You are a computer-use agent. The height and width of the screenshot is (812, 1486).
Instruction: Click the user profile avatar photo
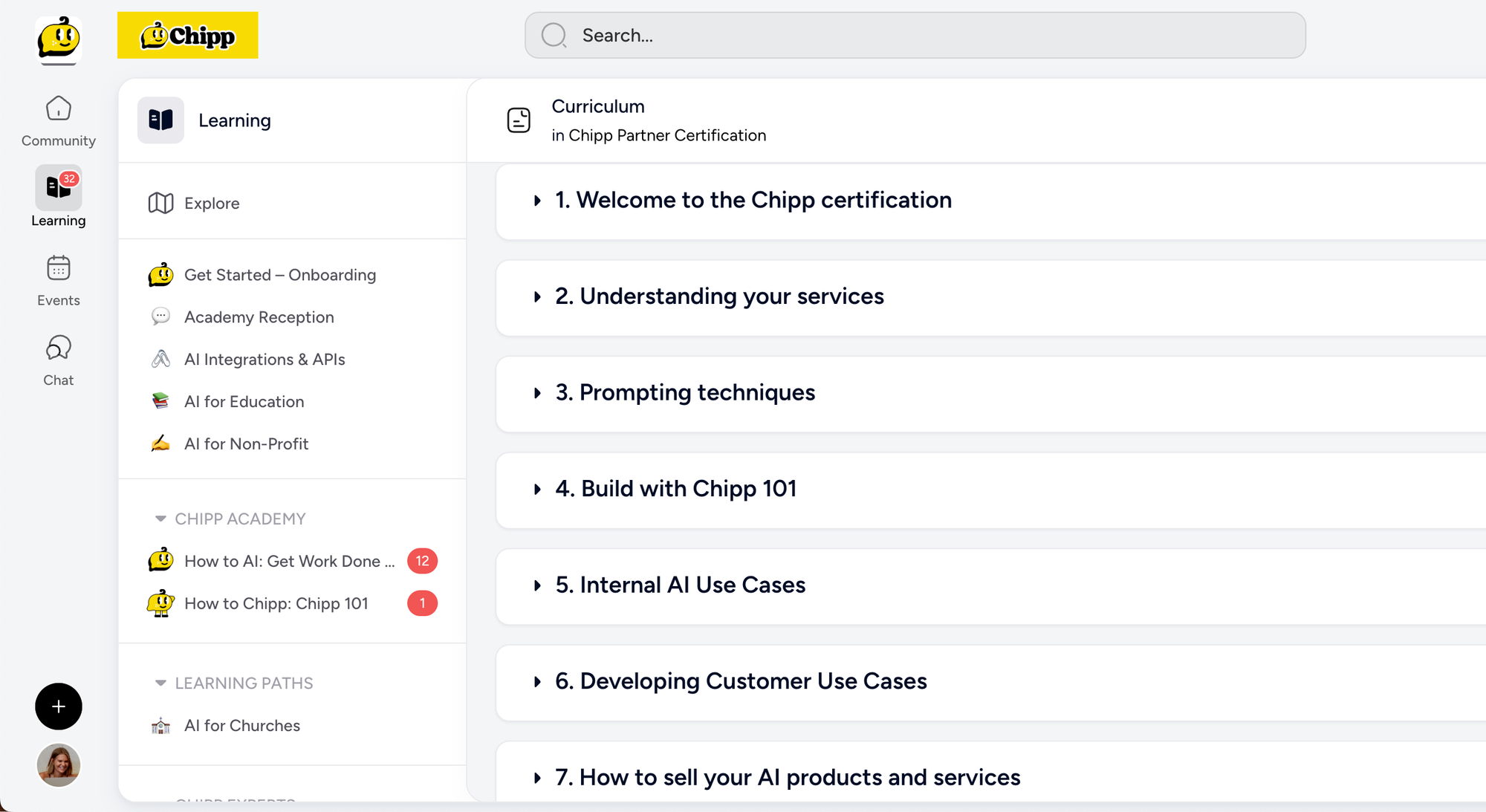point(58,764)
